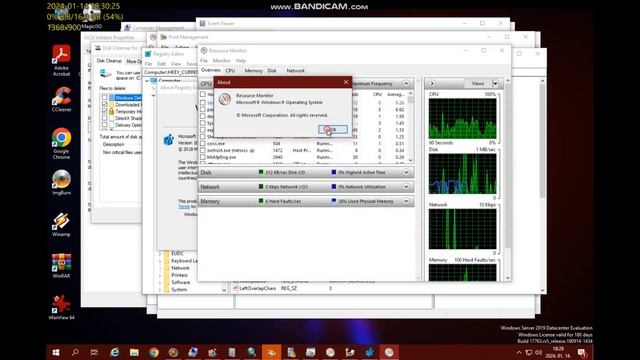Switch to Resource Monitor via taskbar icon

tap(389, 352)
